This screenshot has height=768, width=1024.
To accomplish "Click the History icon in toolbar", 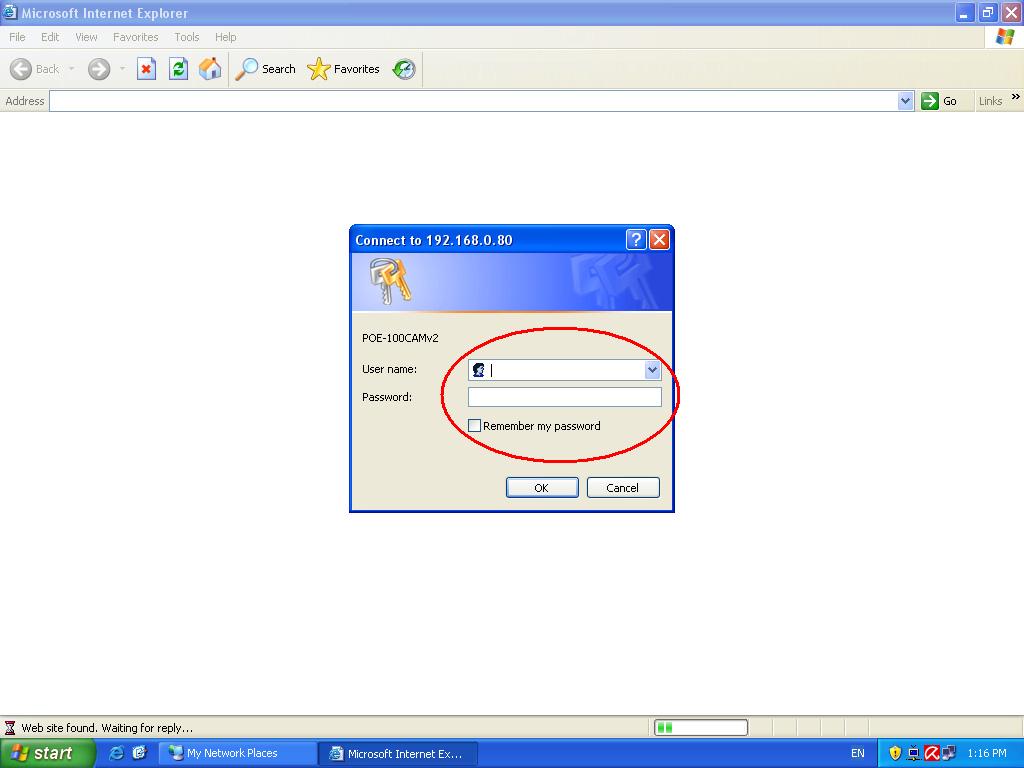I will click(x=404, y=69).
